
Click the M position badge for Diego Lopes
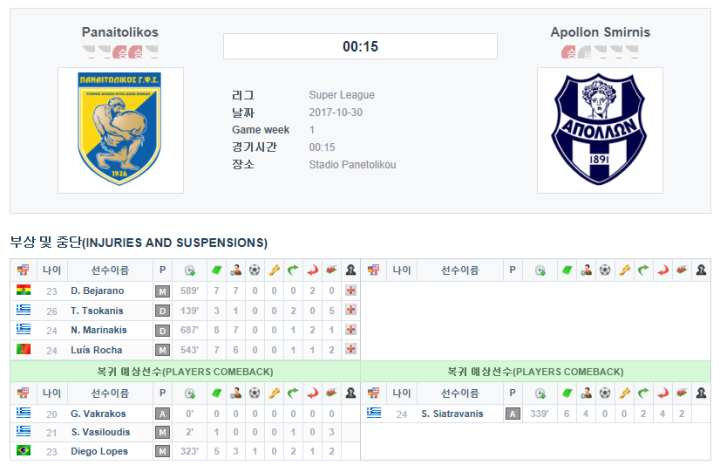pos(162,451)
